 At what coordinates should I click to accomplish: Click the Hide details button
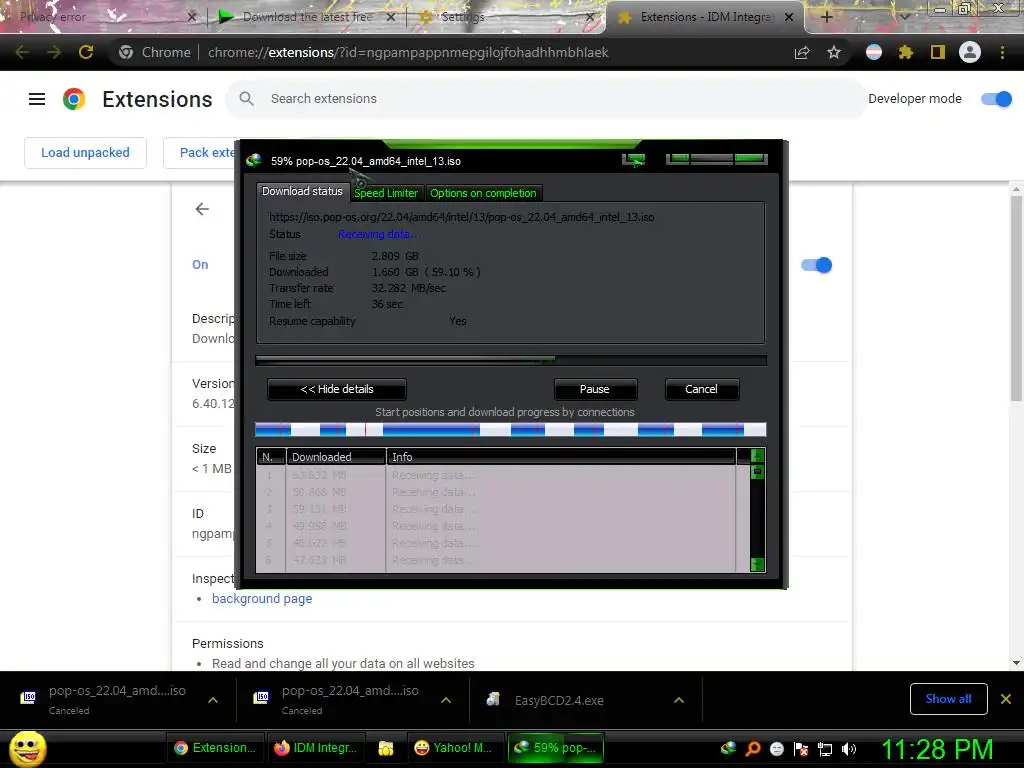[337, 389]
